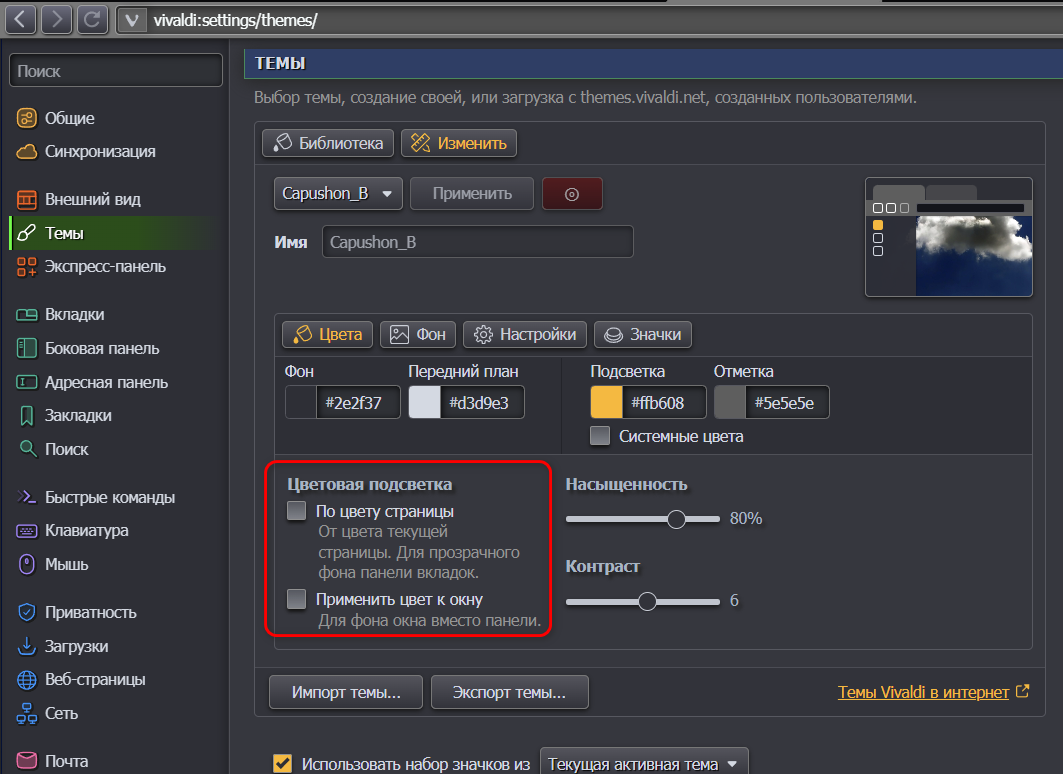Click Экспорт темы button

[510, 692]
